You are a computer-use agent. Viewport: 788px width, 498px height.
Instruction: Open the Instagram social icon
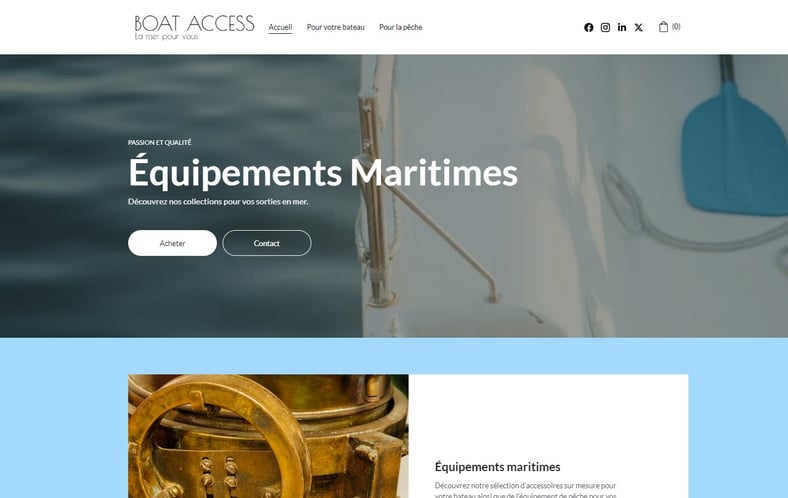605,28
